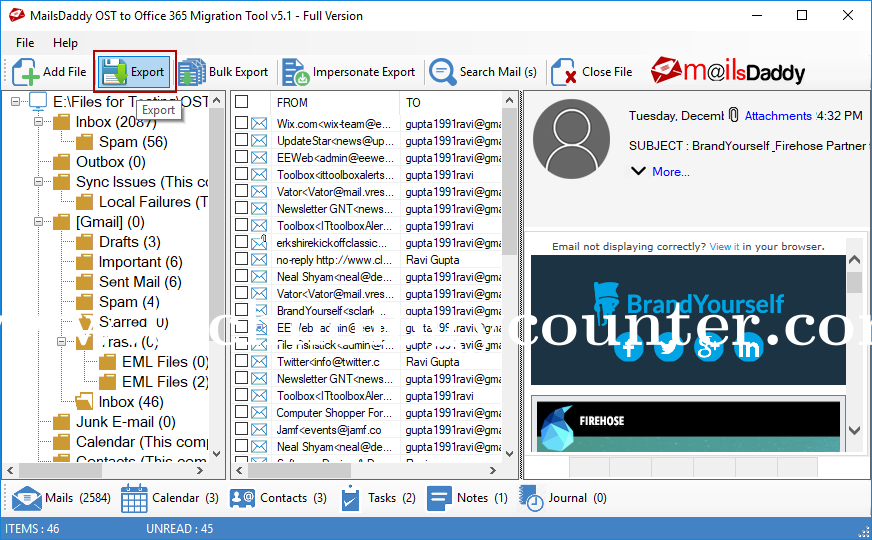Click envelope icon of Twitter message
Image resolution: width=872 pixels, height=540 pixels.
259,361
